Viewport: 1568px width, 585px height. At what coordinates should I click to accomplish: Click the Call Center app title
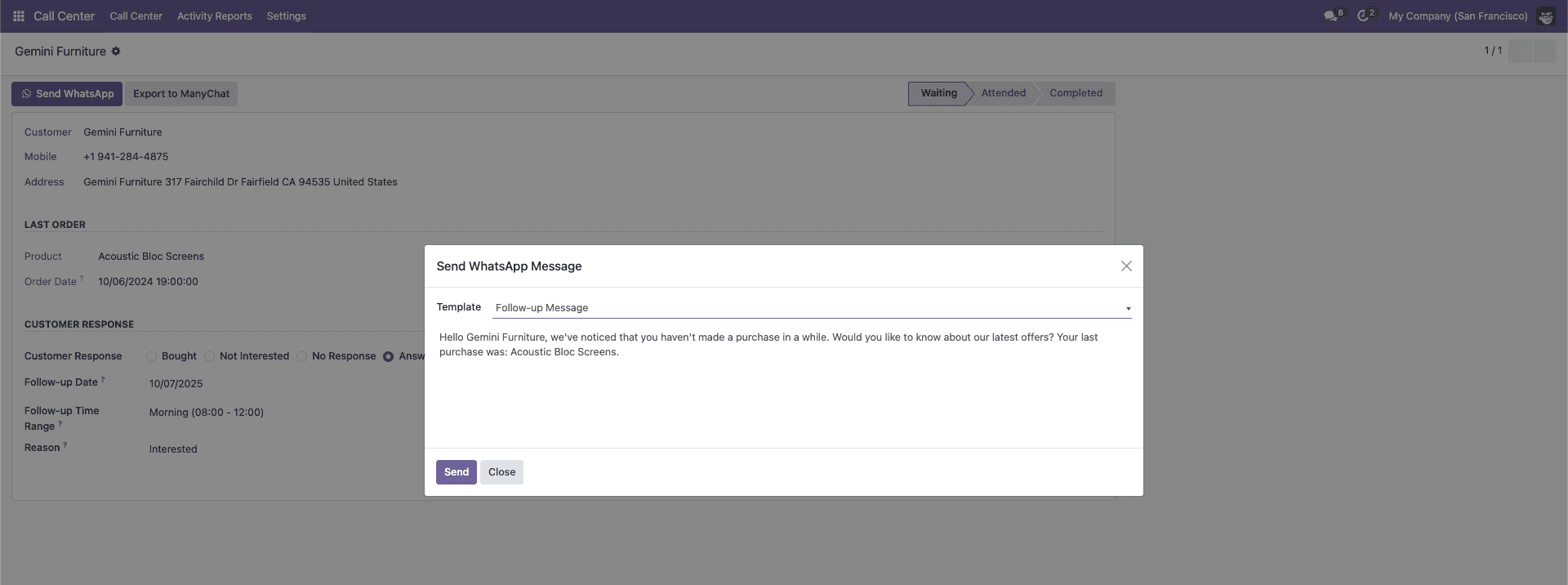pos(64,16)
